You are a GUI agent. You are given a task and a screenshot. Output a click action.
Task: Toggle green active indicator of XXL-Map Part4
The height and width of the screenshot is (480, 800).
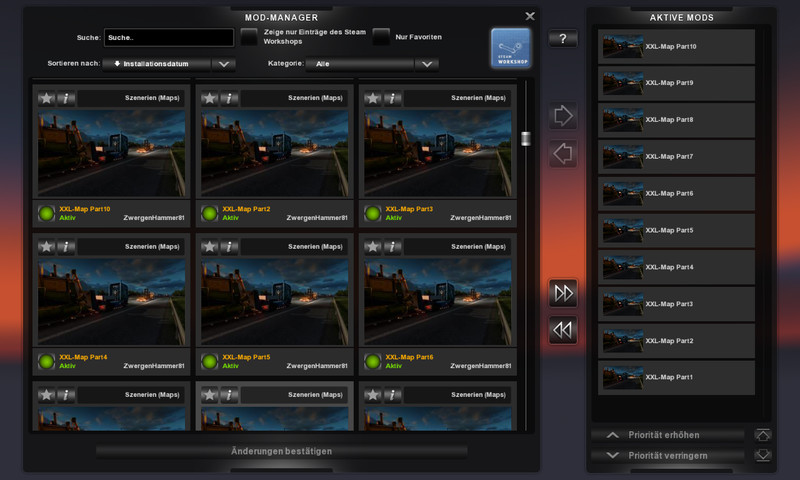click(x=46, y=362)
